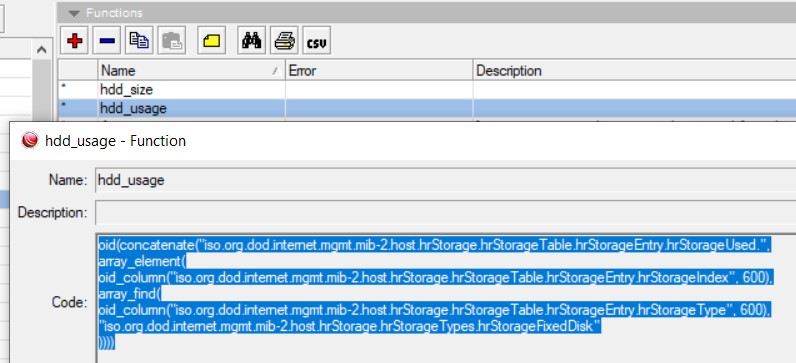Click the Name field in the hdd_usage dialog
This screenshot has height=363, width=796.
click(x=445, y=180)
